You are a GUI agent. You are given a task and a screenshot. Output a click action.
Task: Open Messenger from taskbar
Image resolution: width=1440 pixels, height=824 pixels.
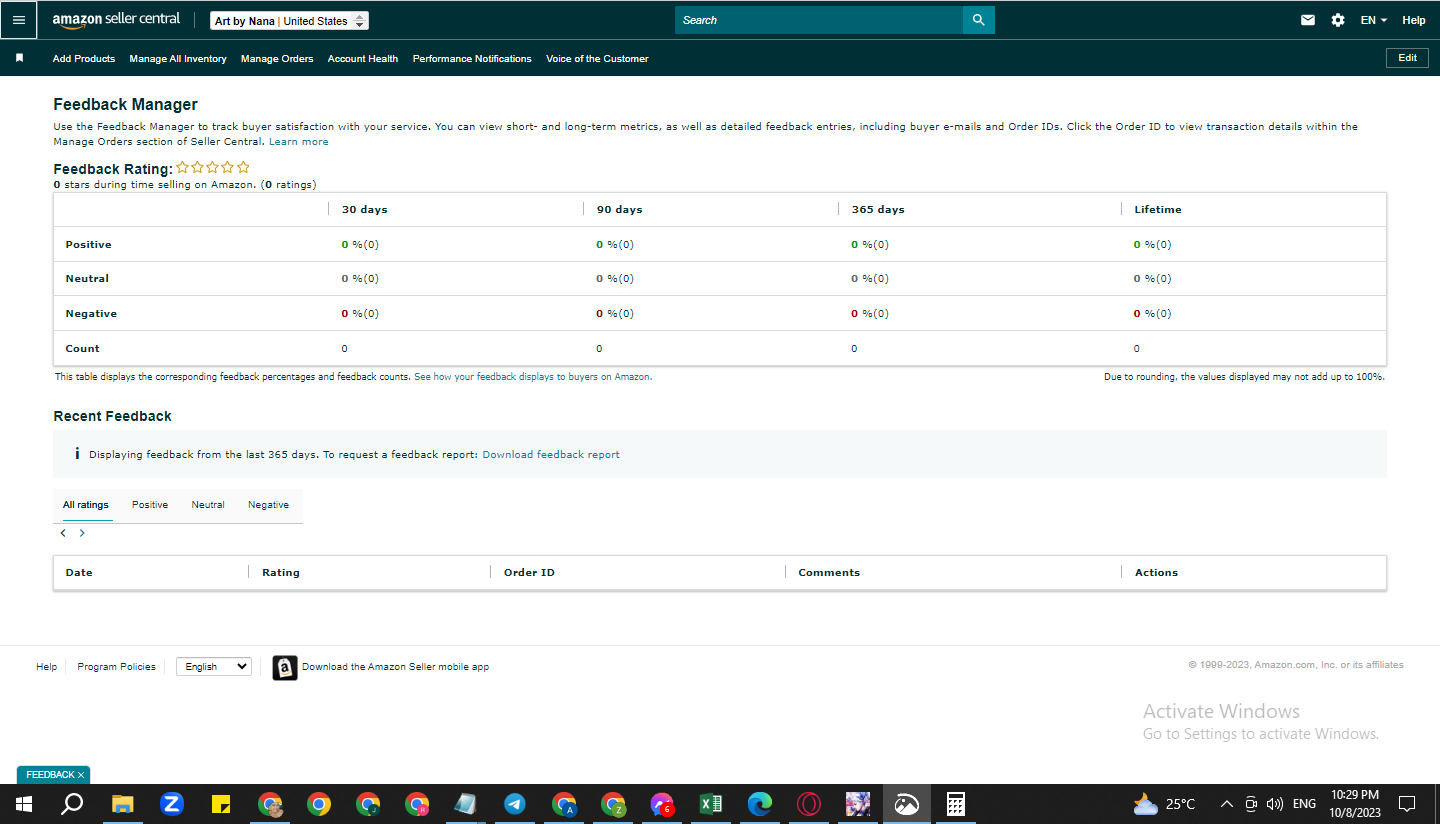point(662,804)
